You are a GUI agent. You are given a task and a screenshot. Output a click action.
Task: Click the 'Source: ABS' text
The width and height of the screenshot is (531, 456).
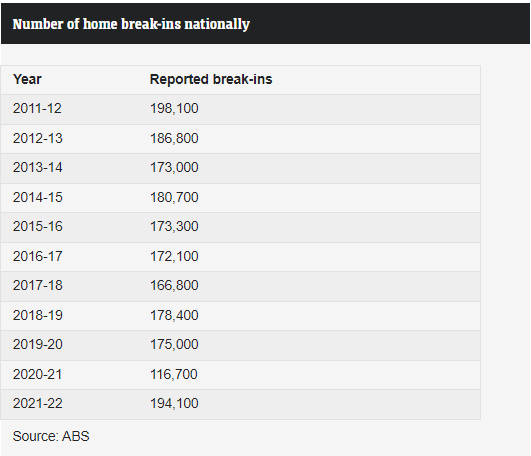click(x=51, y=436)
